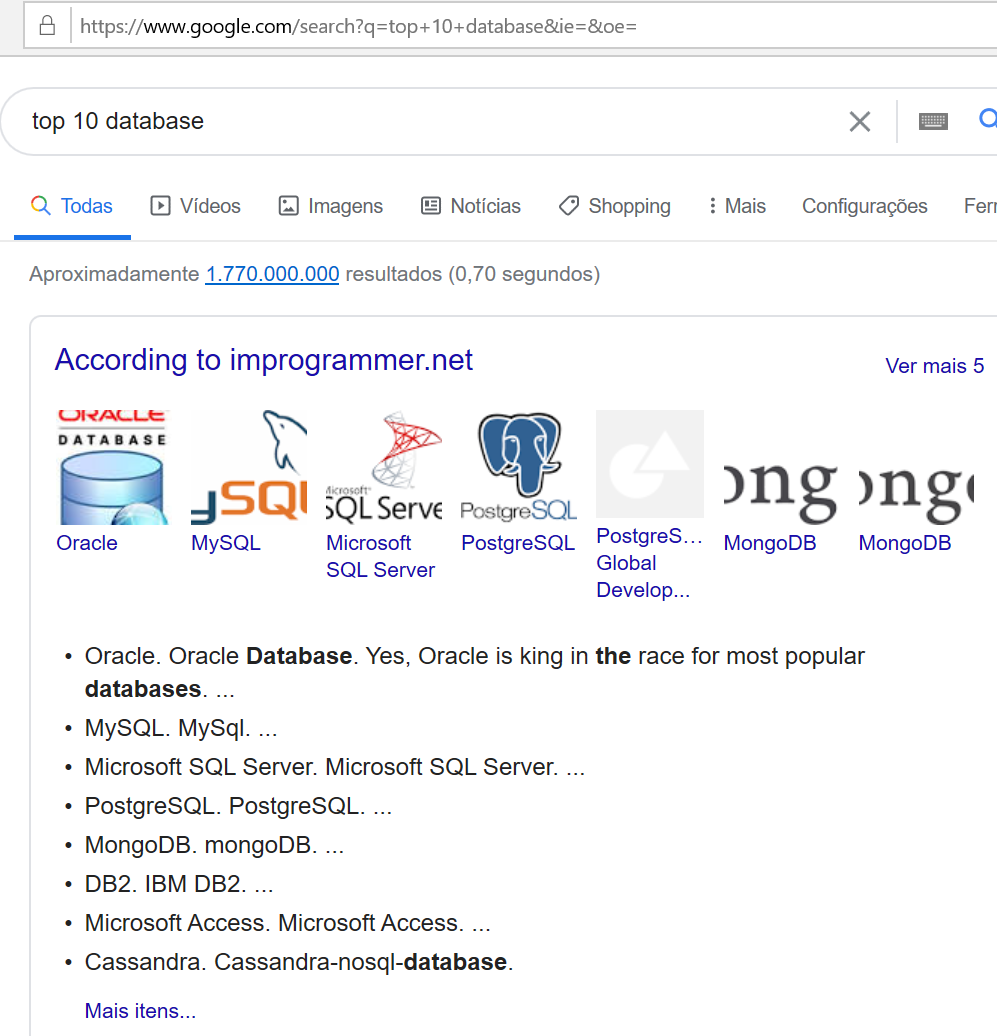Click the 'MongoDB. mongoDB.' bullet text
997x1036 pixels.
point(214,845)
